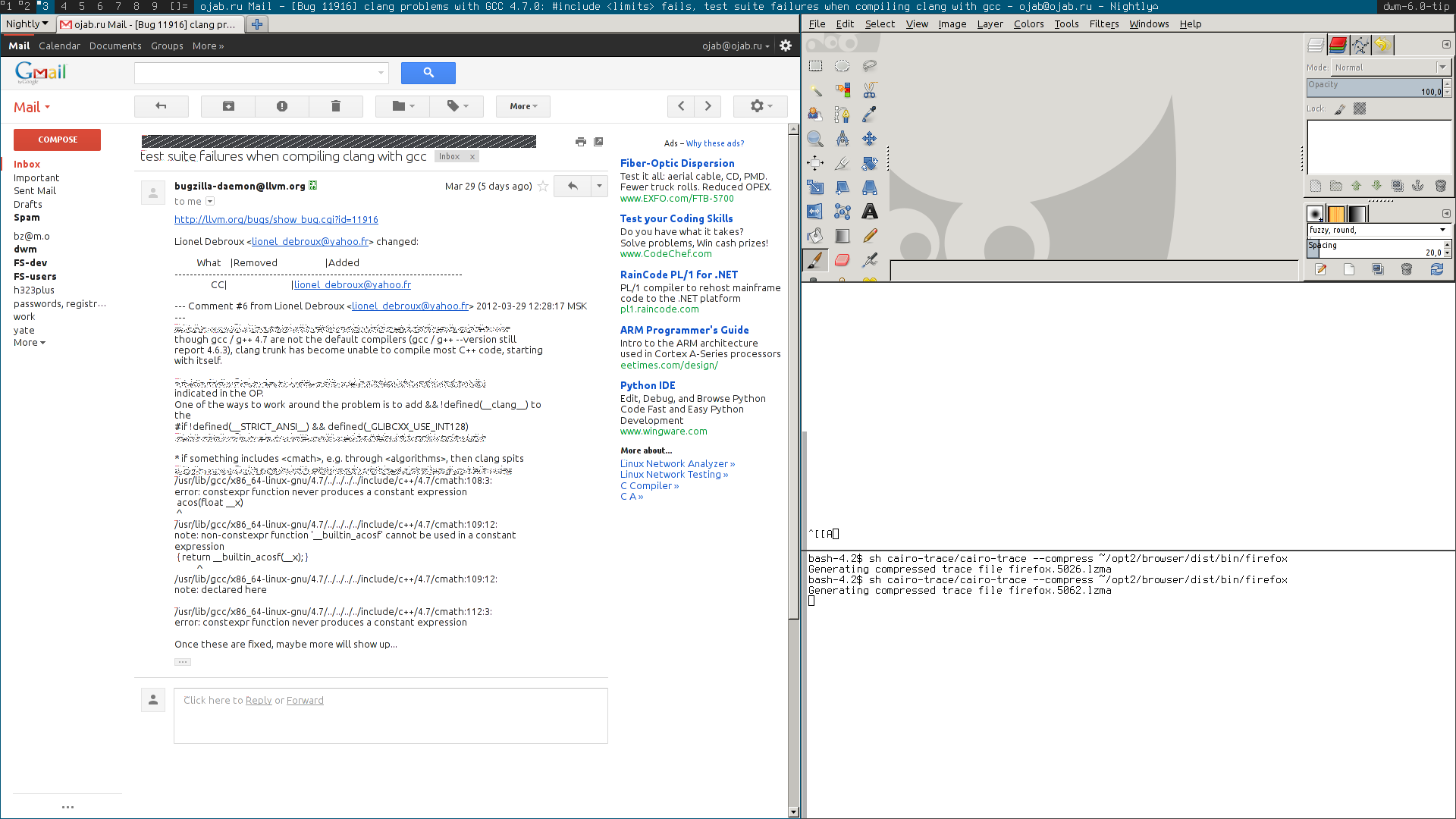Image resolution: width=1456 pixels, height=819 pixels.
Task: Open the llvm.org bug 11916 link
Action: pos(276,219)
